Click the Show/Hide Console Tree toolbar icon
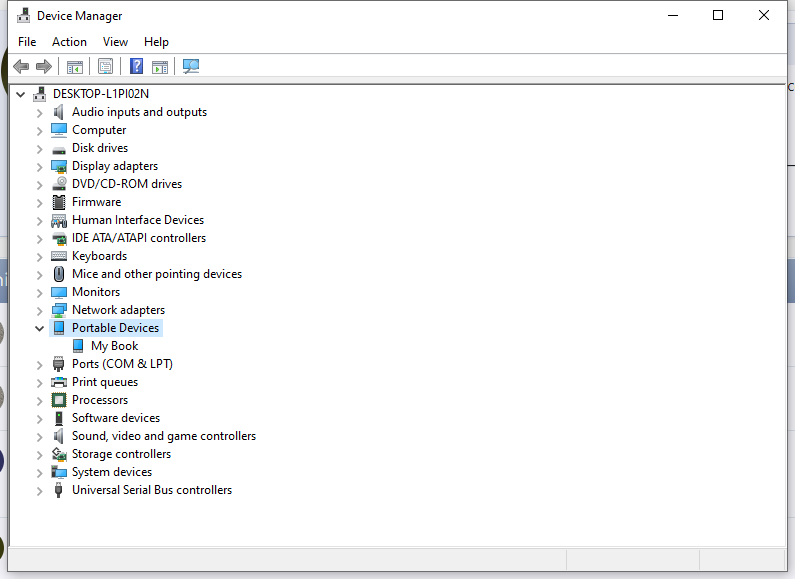Viewport: 795px width, 579px height. click(75, 66)
